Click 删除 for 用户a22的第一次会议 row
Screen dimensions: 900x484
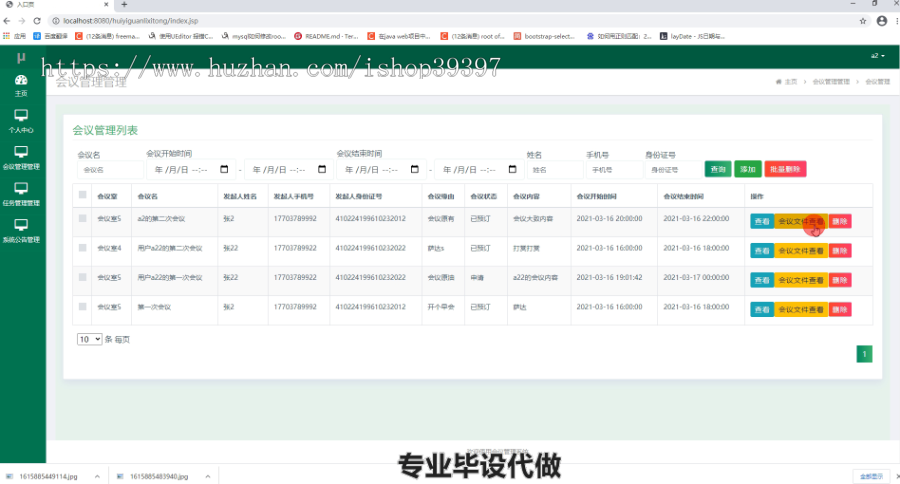[x=840, y=280]
